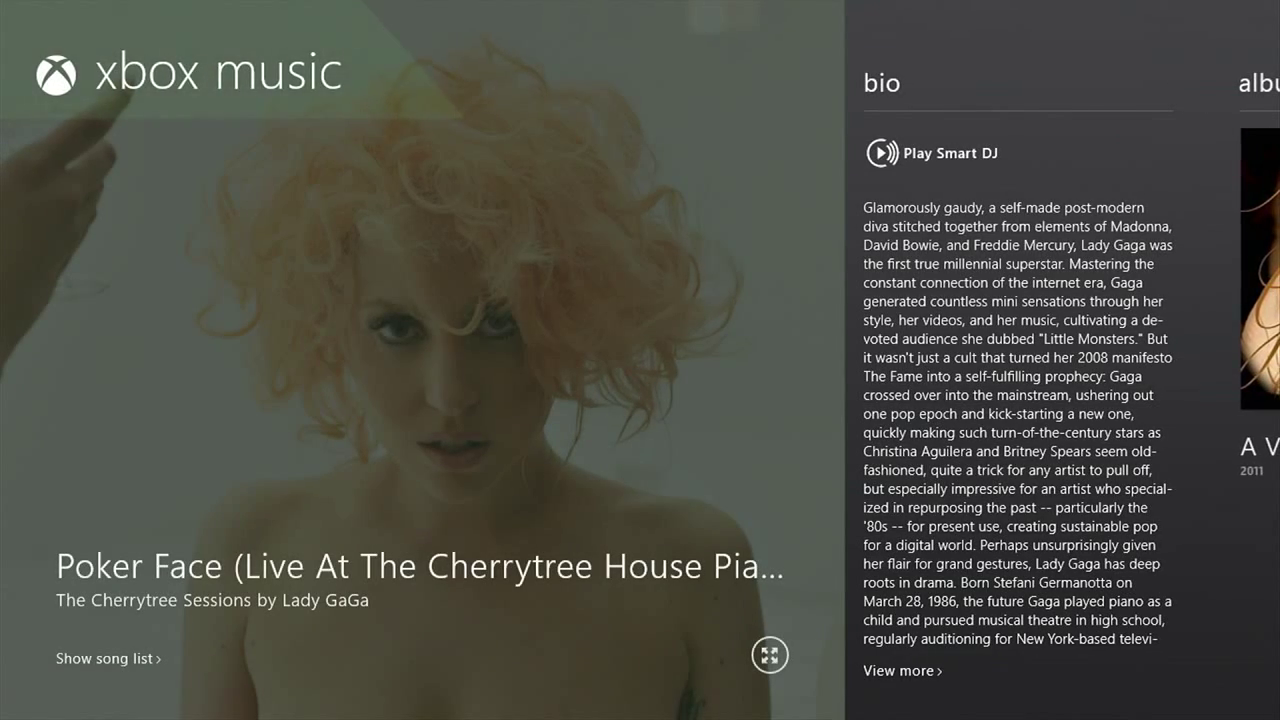Select the bio section header
Viewport: 1280px width, 720px height.
(x=882, y=83)
